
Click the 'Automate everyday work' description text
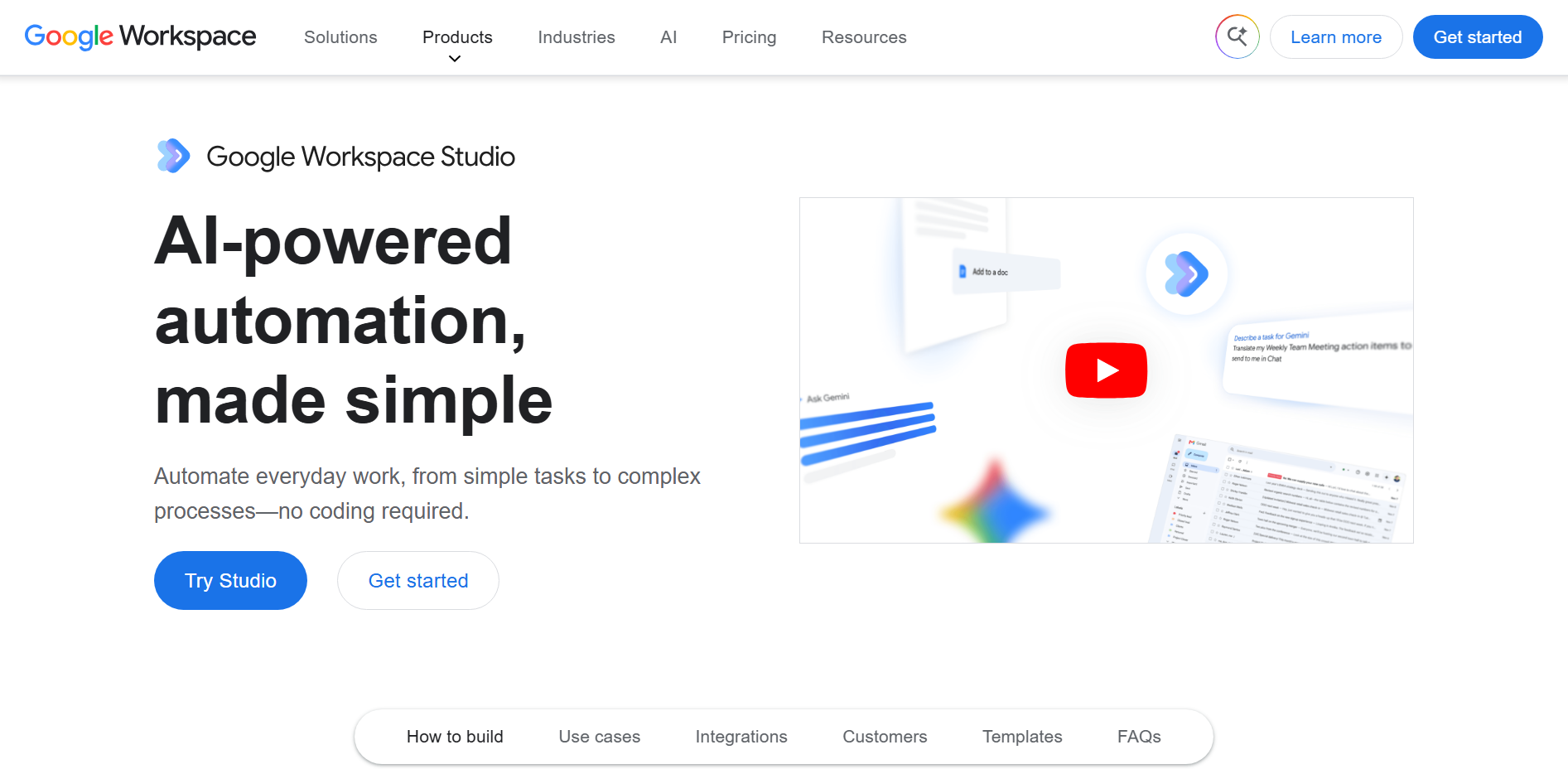[x=427, y=493]
